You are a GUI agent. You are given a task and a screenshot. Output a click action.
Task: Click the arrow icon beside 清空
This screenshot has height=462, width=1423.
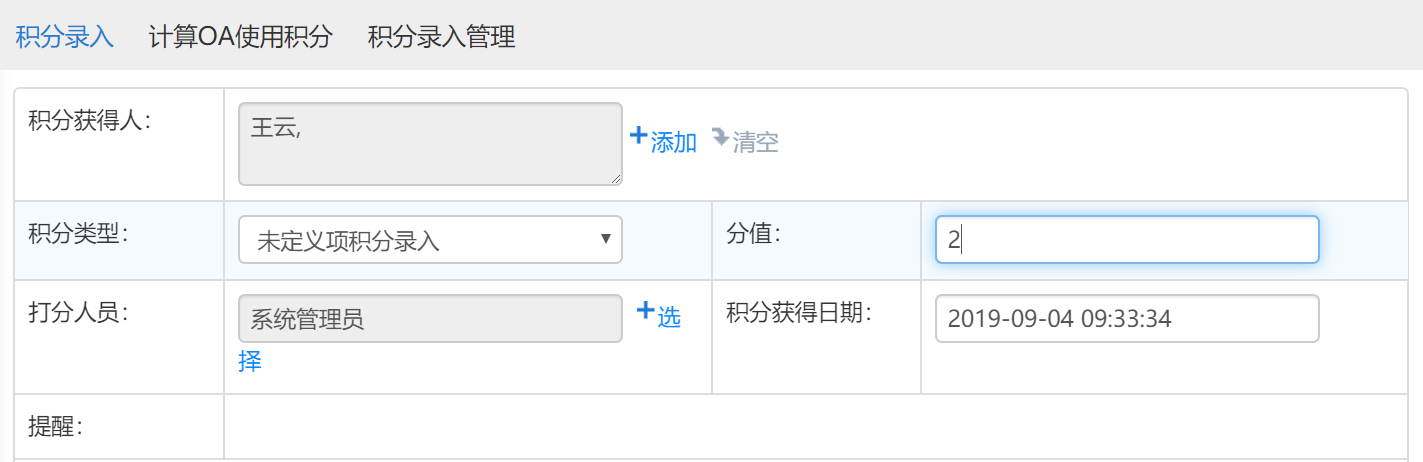(720, 137)
